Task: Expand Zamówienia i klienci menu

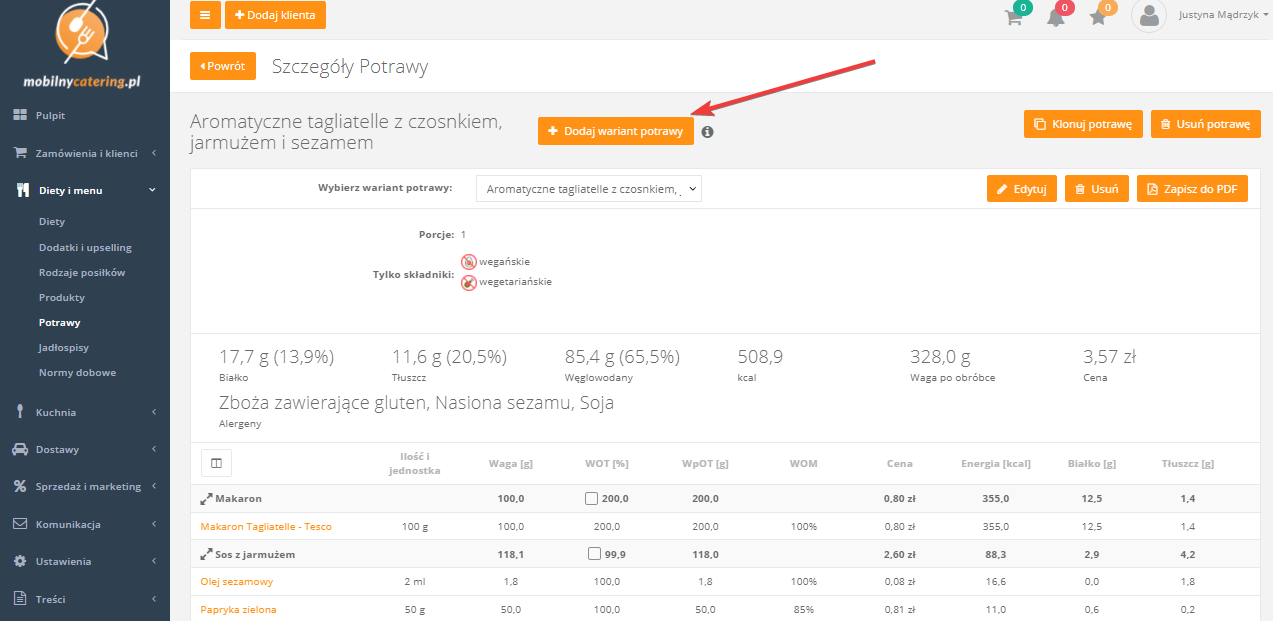Action: point(85,153)
